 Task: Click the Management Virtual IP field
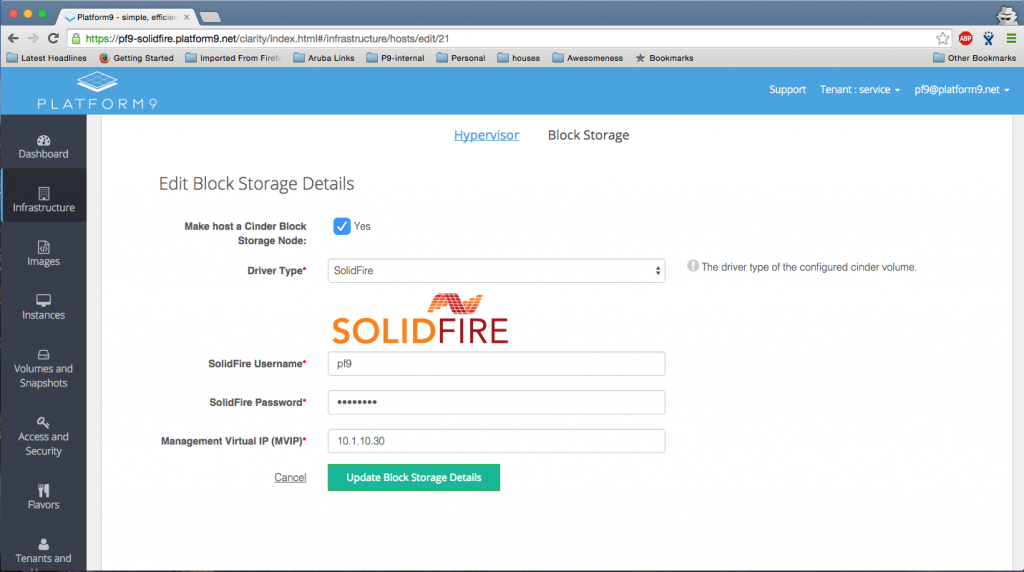496,441
